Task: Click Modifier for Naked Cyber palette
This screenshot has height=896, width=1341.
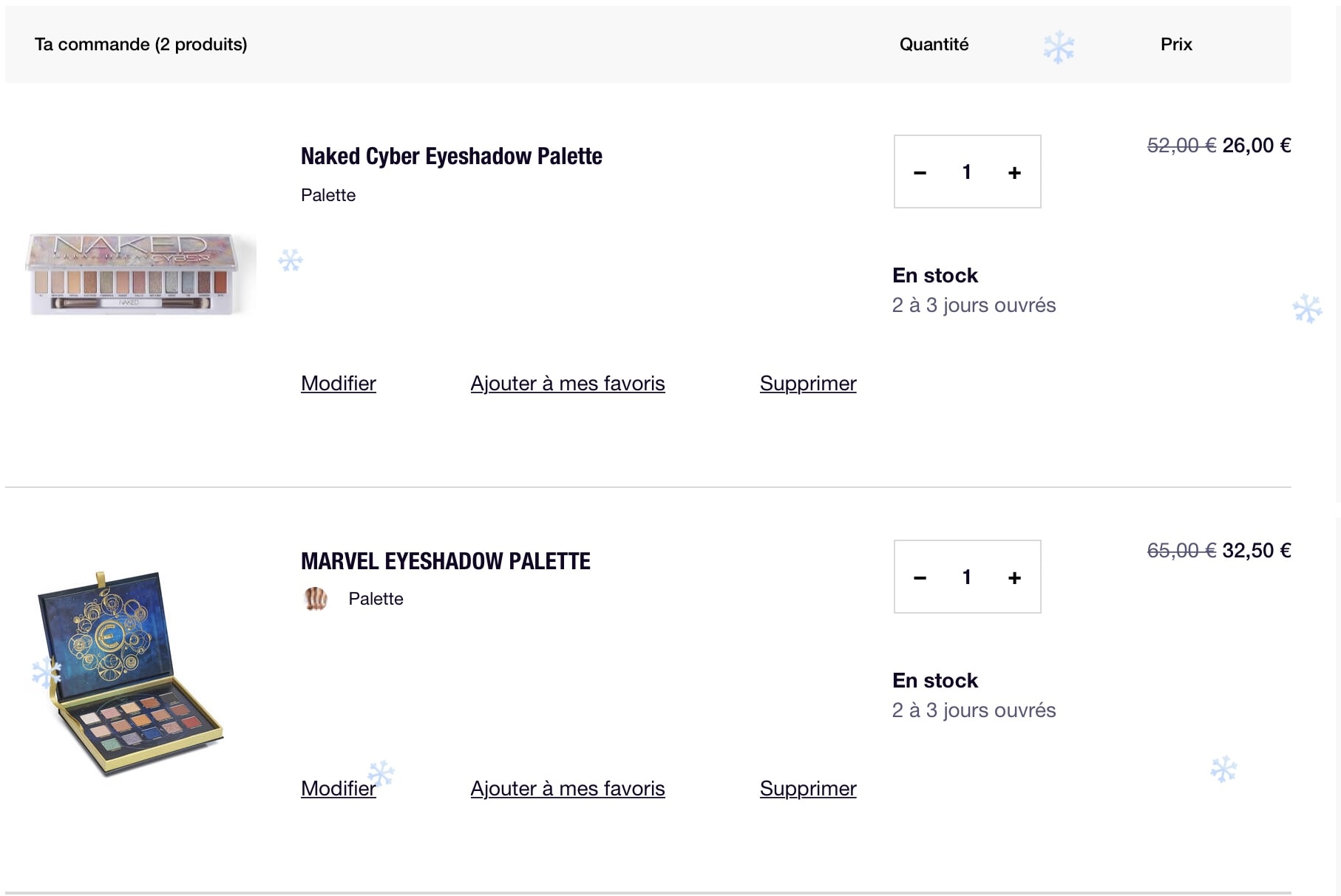Action: 338,384
